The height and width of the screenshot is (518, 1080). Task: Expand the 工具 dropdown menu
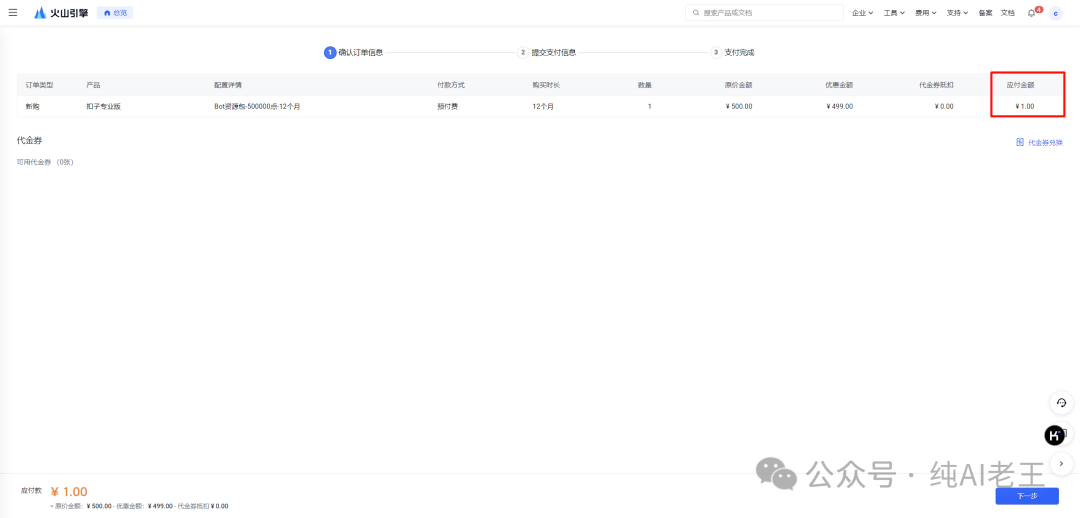894,12
